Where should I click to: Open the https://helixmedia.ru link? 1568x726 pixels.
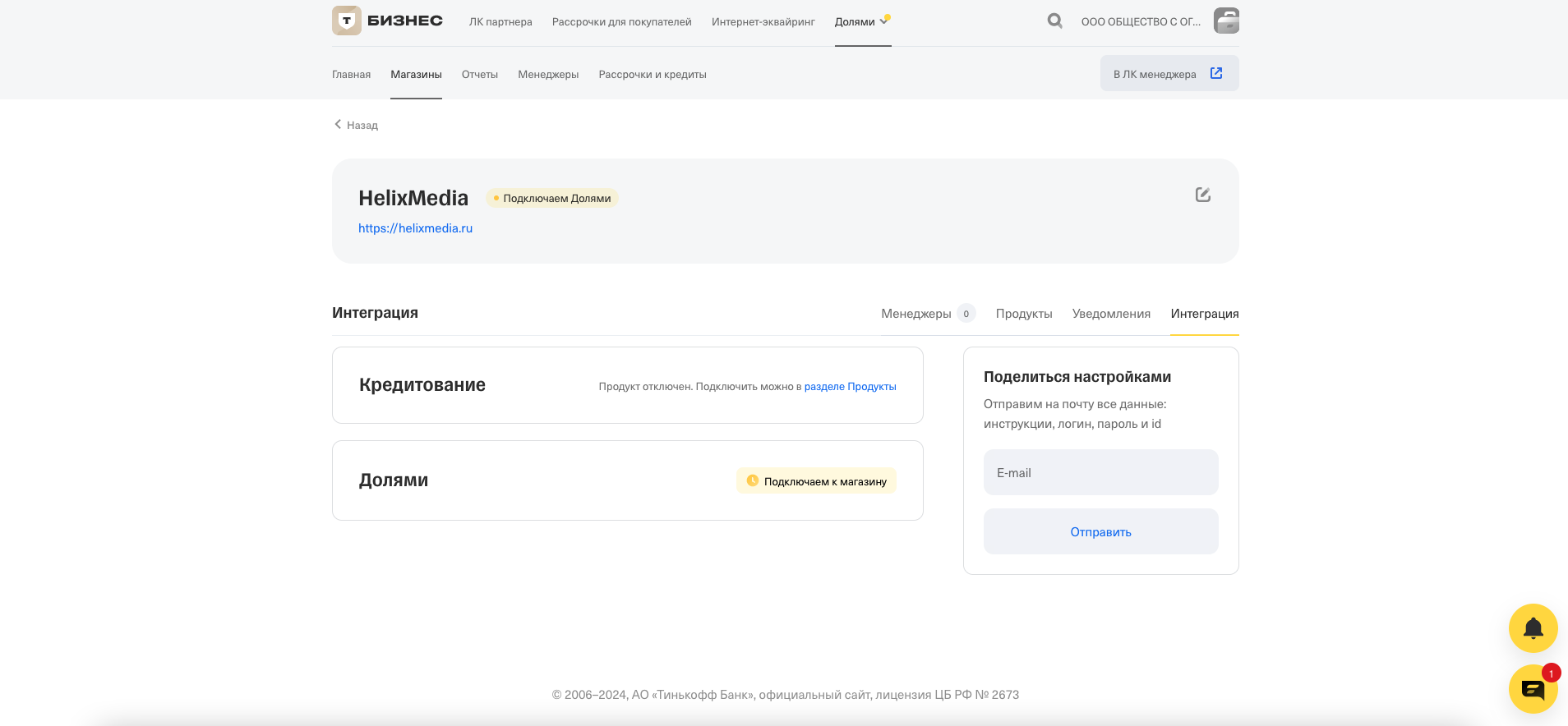tap(415, 228)
